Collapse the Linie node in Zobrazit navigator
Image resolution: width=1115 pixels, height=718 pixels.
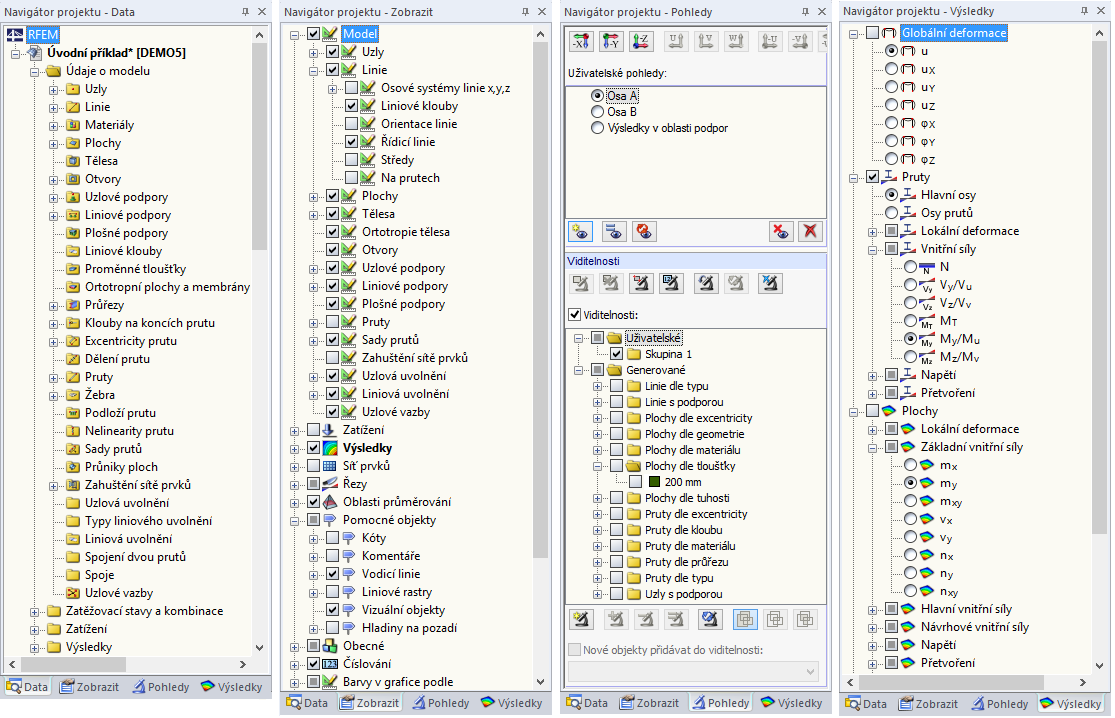tap(314, 70)
